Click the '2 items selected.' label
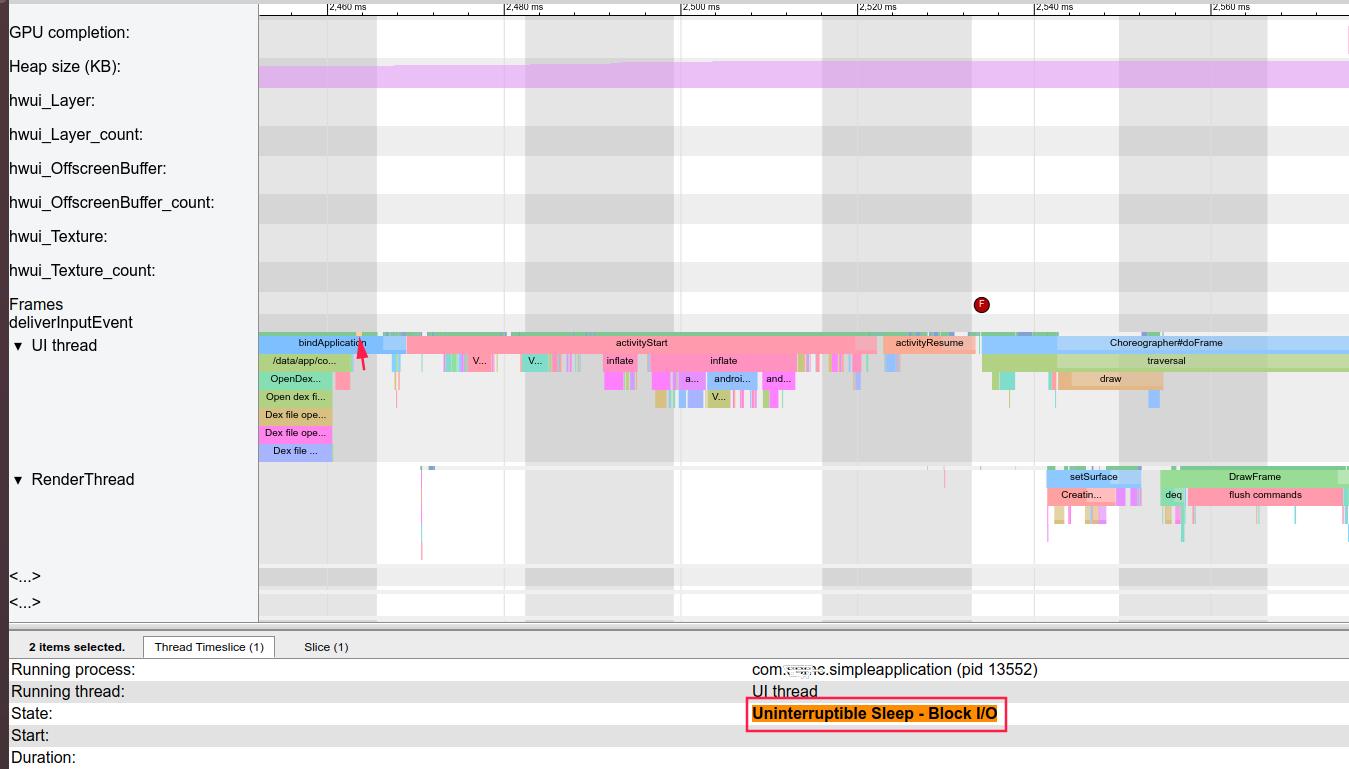The height and width of the screenshot is (769, 1349). tap(77, 647)
